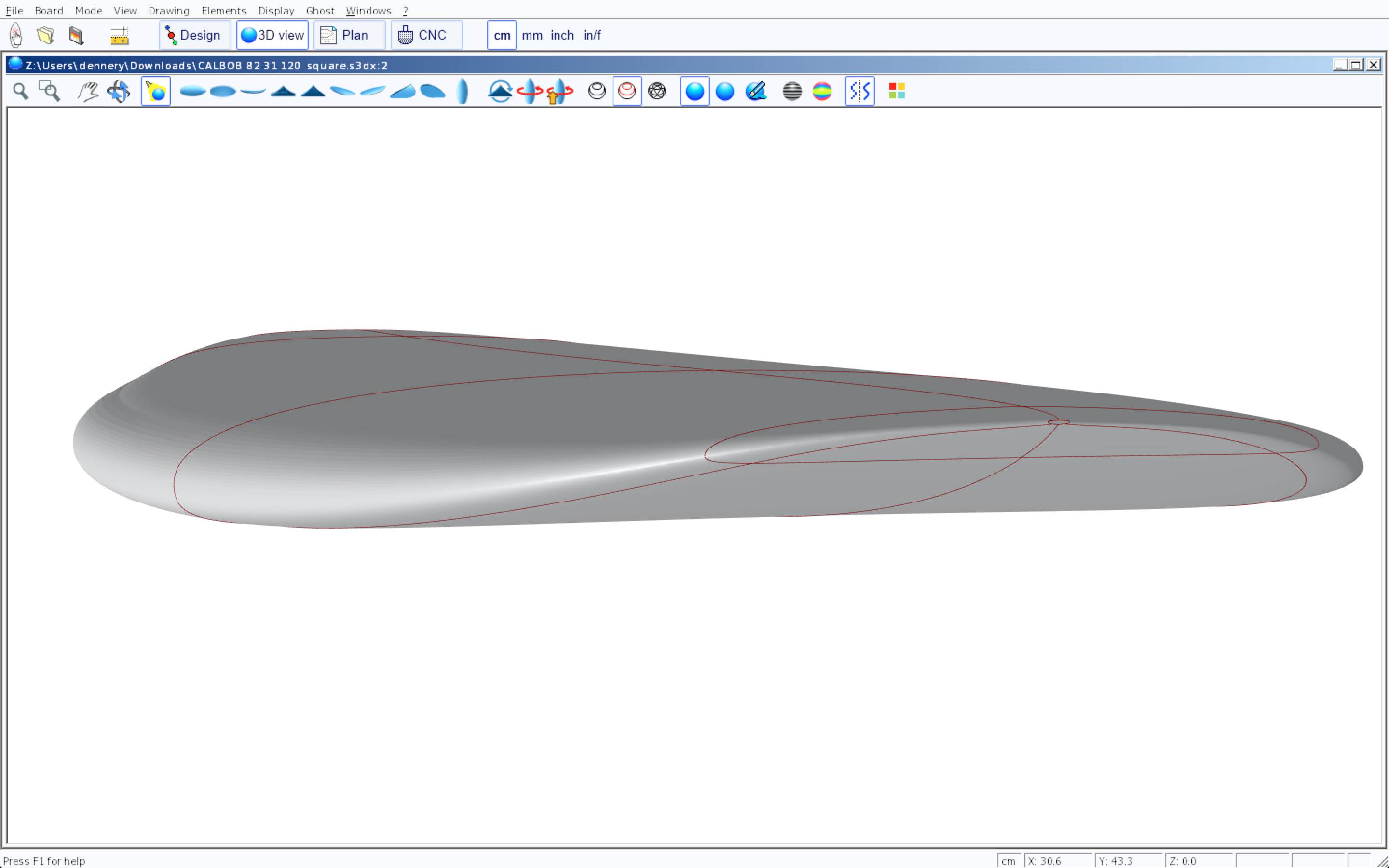Screen dimensions: 1389x868
Task: Toggle the spotlight perspective view button
Action: pos(156,91)
